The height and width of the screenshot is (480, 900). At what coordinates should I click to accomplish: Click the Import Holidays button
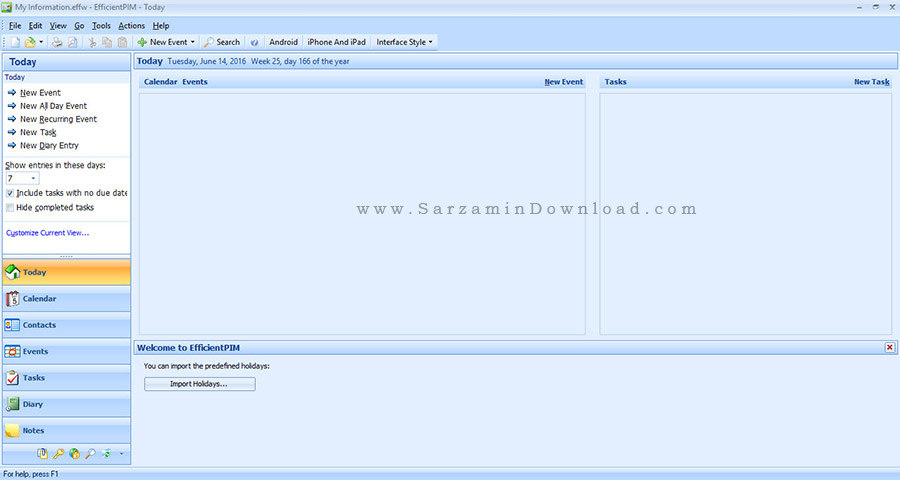200,384
